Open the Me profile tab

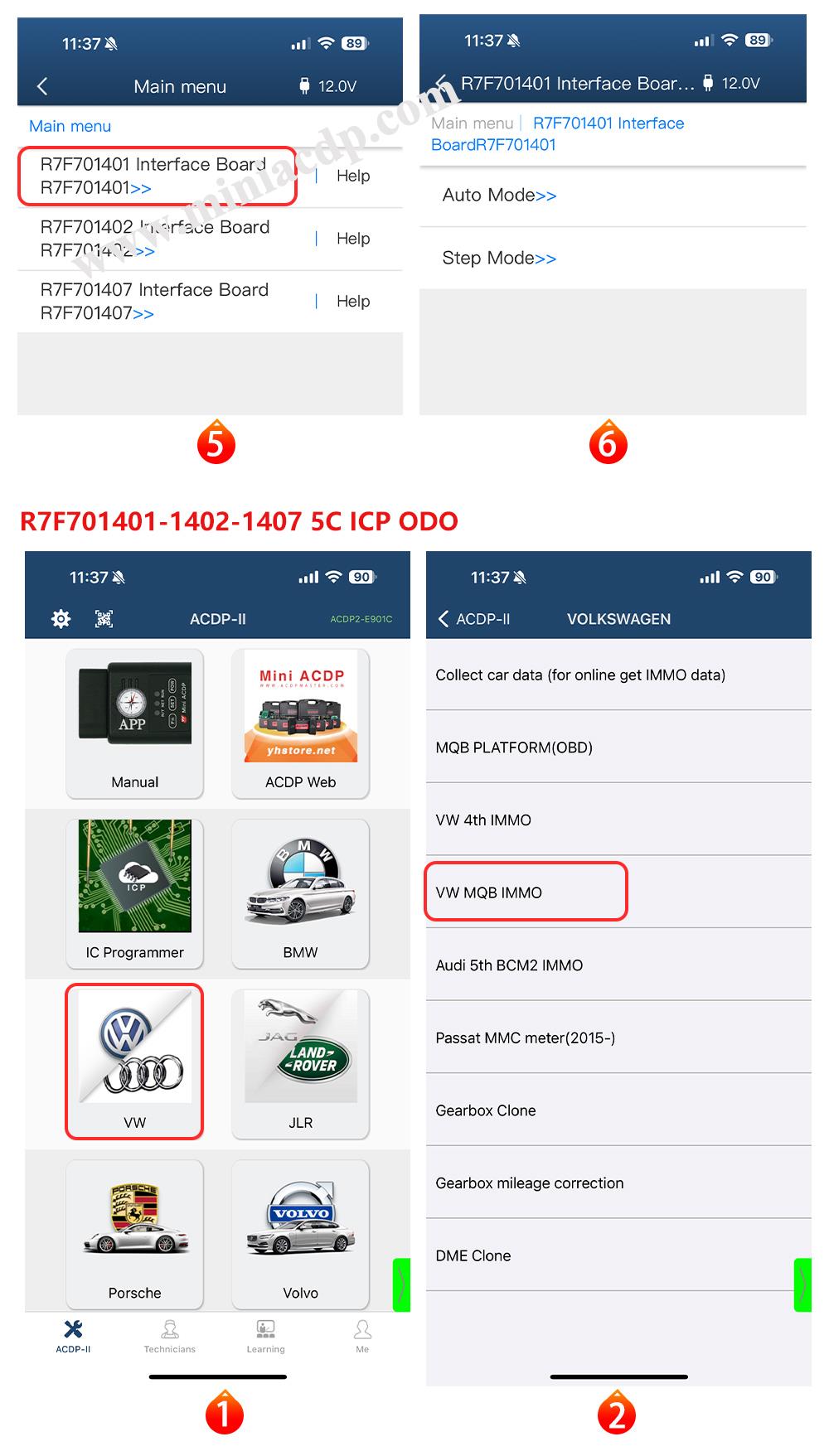click(x=362, y=1337)
